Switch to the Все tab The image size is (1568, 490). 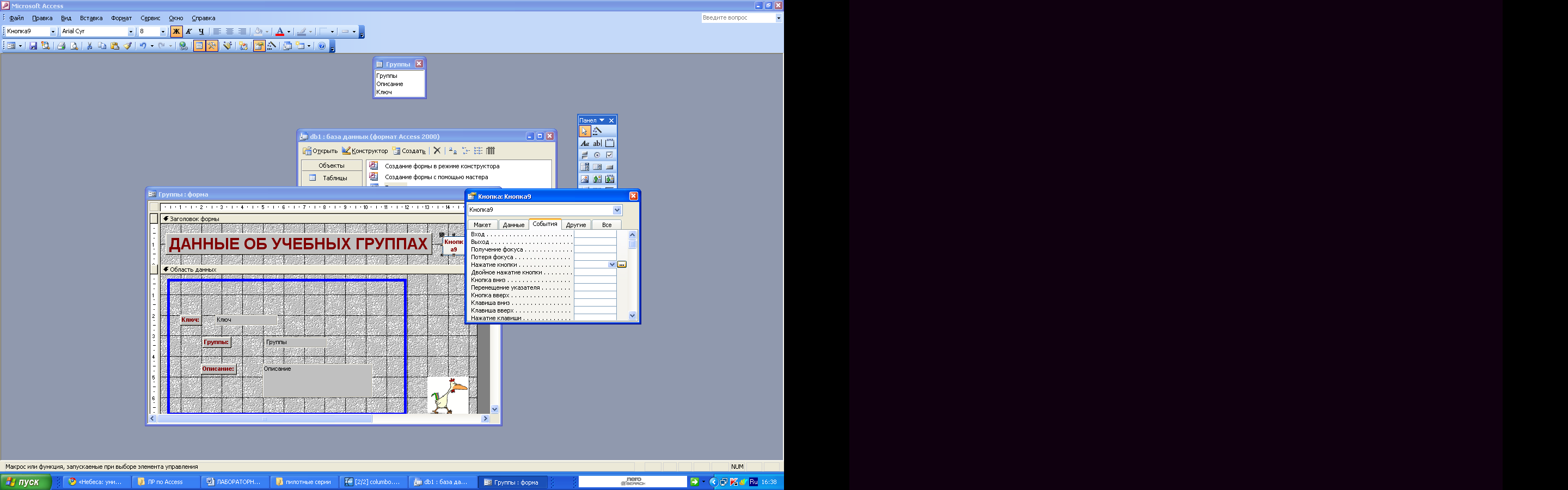point(607,225)
